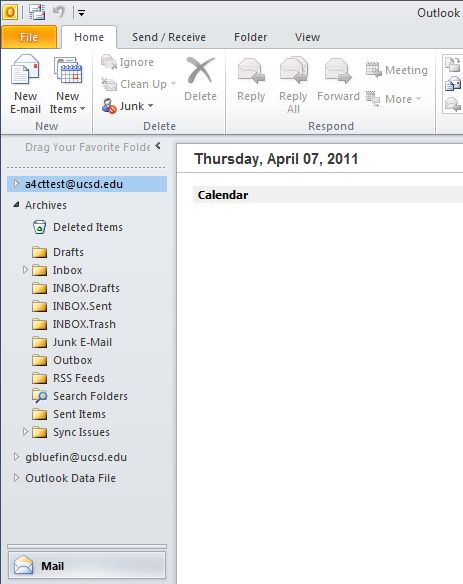Open the Inbox folder
Viewport: 463px width, 584px height.
pos(67,270)
